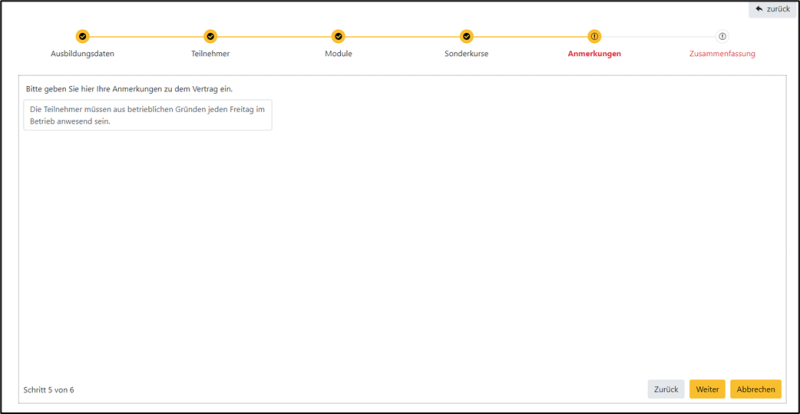This screenshot has height=414, width=800.
Task: Click the 'Bitte geben Sie hier' instruction text
Action: click(129, 89)
